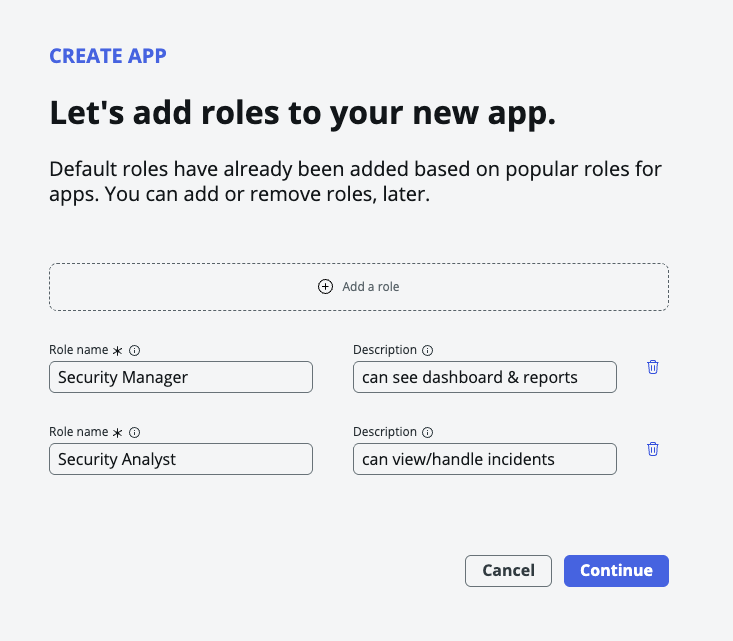Click the Description label above view/handle incidents field

tap(385, 432)
